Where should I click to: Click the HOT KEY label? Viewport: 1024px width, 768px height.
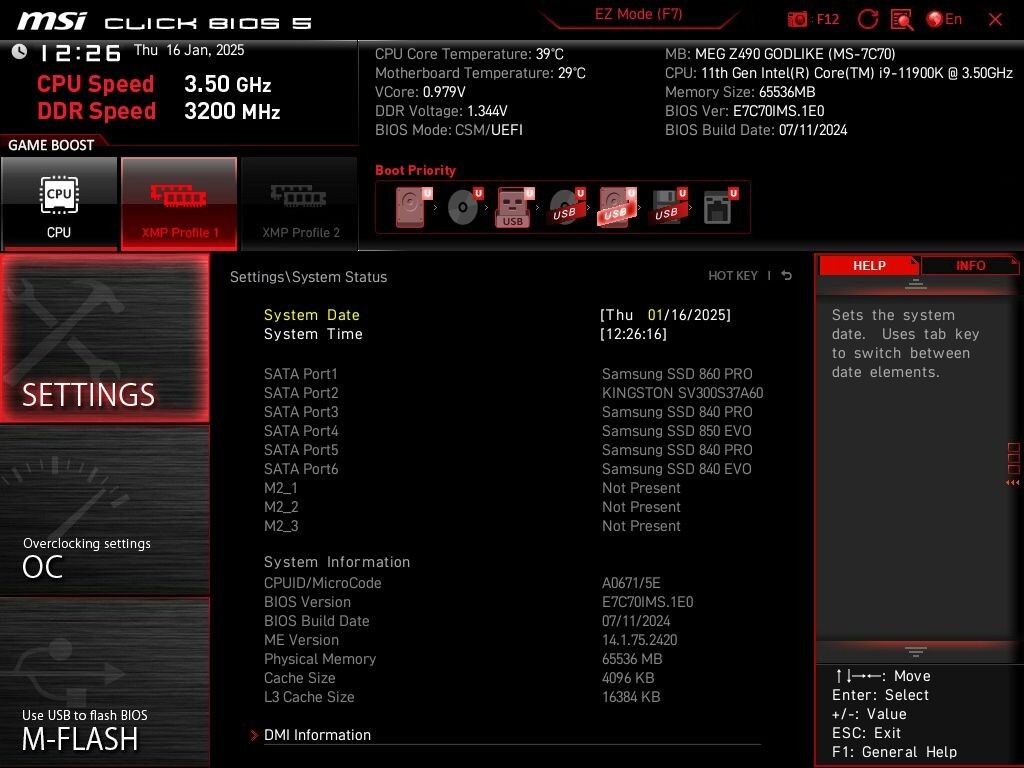pyautogui.click(x=733, y=276)
